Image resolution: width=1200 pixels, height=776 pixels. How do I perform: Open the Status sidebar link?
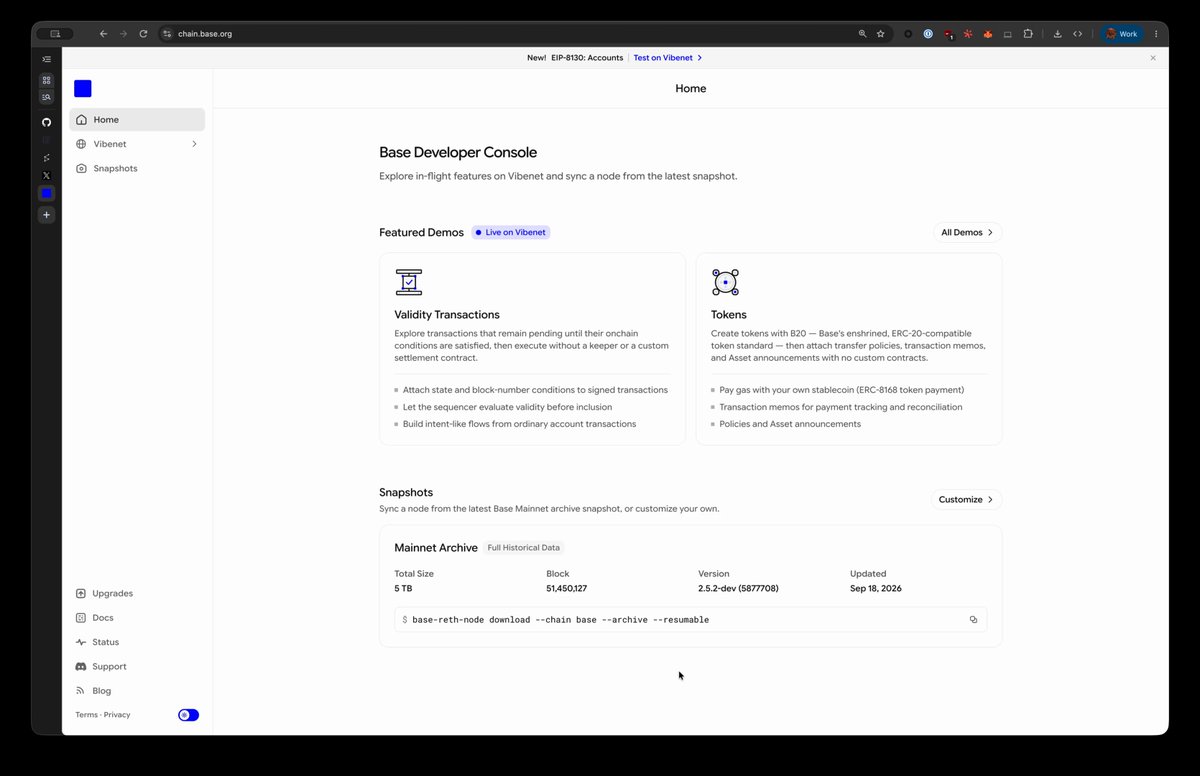pyautogui.click(x=97, y=642)
